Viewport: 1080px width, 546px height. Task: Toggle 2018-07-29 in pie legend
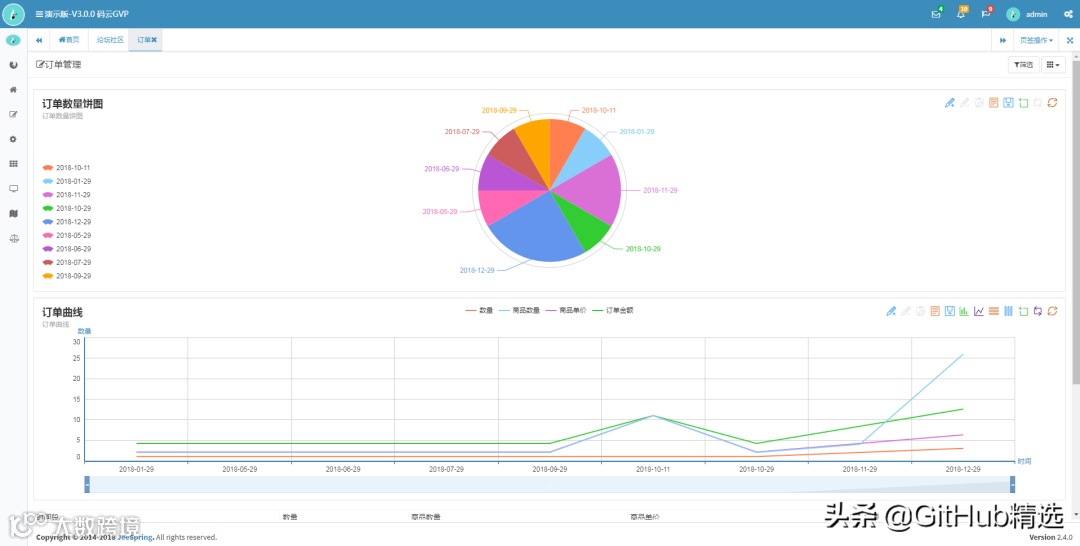tap(66, 262)
